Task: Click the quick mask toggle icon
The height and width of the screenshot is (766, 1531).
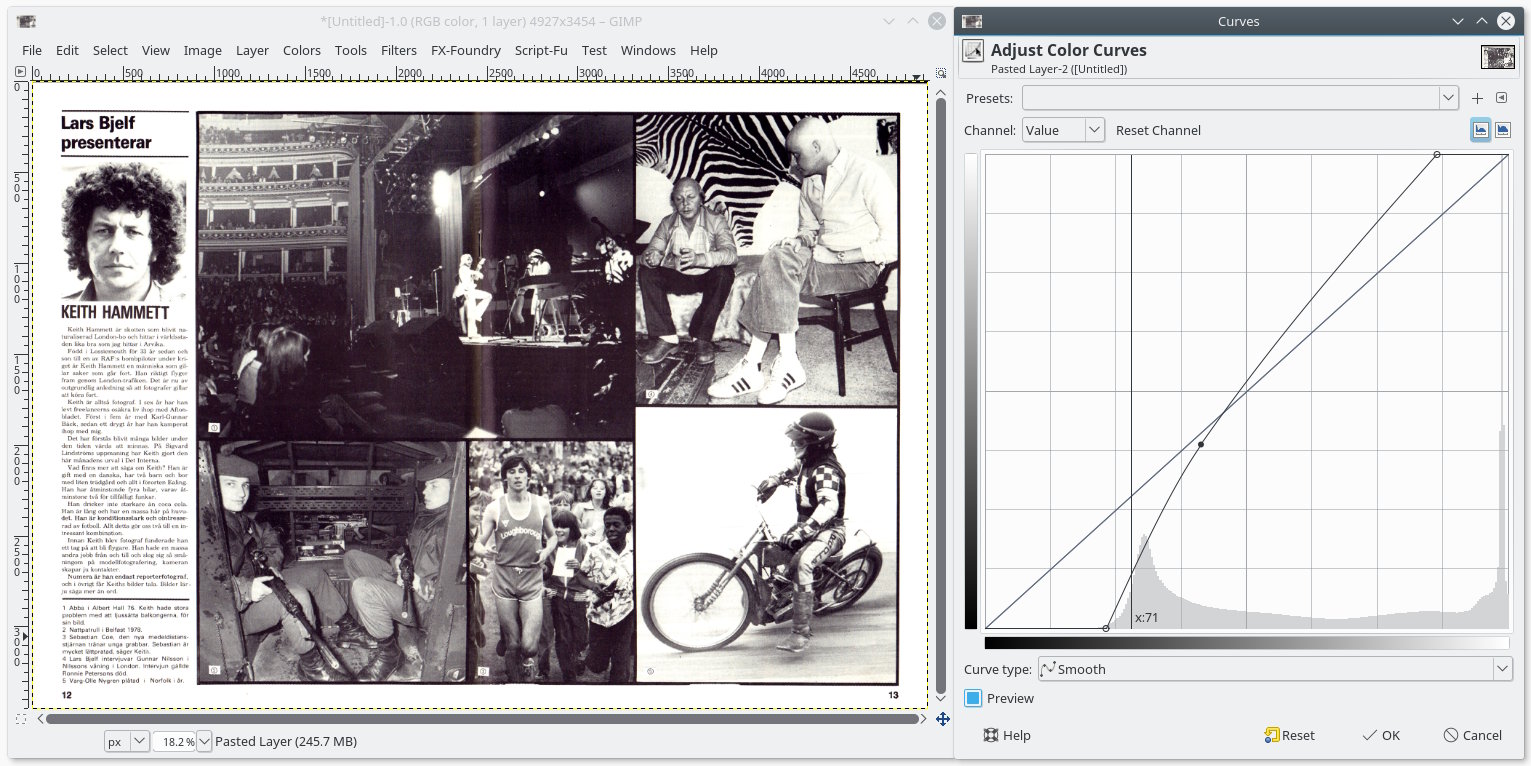Action: (x=21, y=718)
